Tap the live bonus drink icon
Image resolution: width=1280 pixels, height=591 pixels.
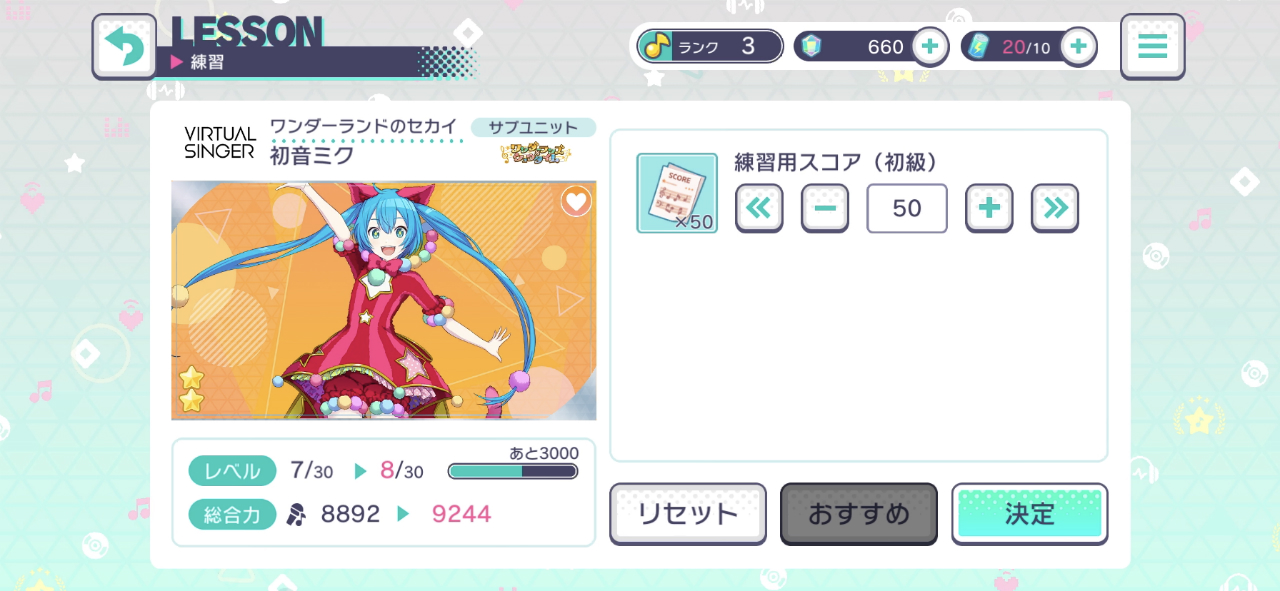pyautogui.click(x=977, y=46)
